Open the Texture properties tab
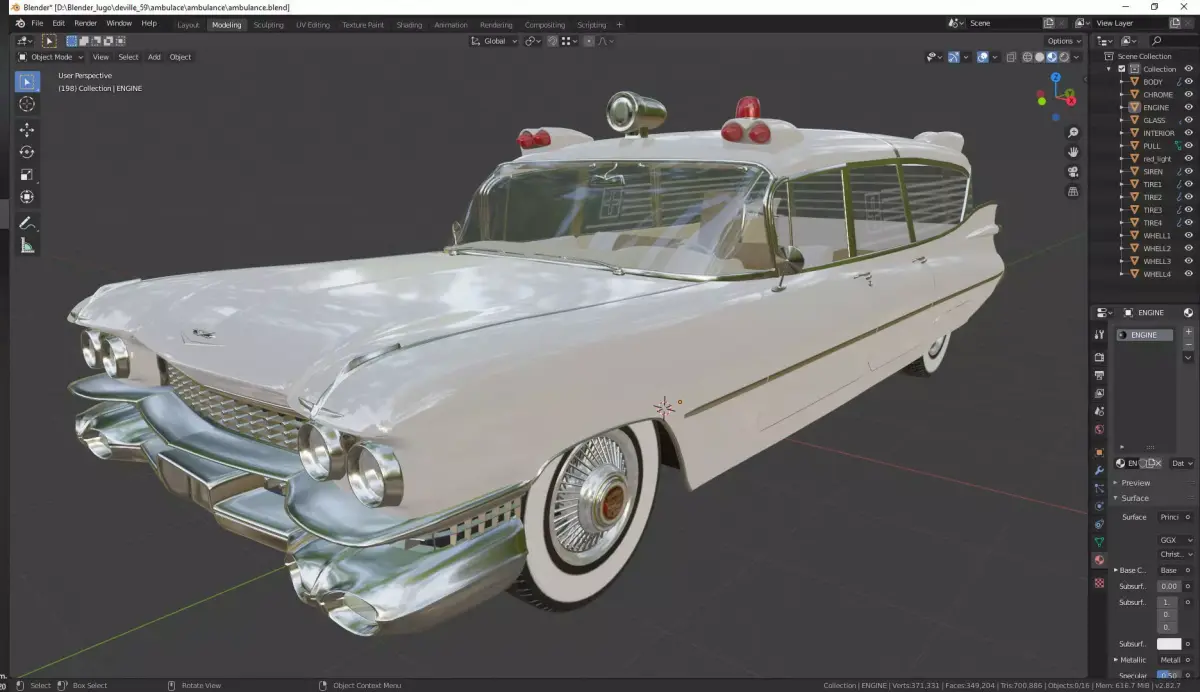1200x692 pixels. coord(1099,582)
